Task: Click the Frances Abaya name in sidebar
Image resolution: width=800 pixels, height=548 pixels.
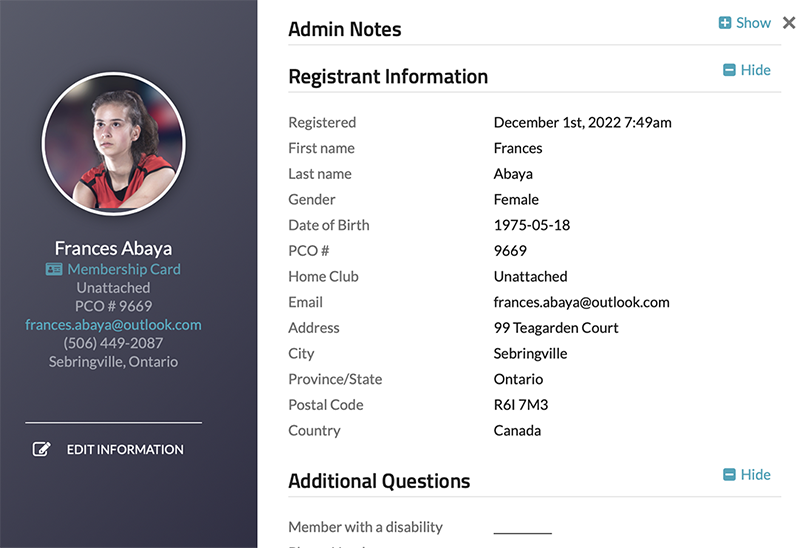Action: click(113, 248)
